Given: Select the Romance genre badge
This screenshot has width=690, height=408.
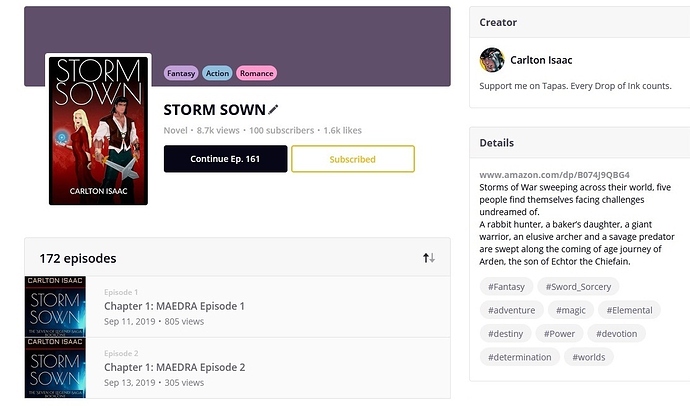Looking at the screenshot, I should pos(256,73).
